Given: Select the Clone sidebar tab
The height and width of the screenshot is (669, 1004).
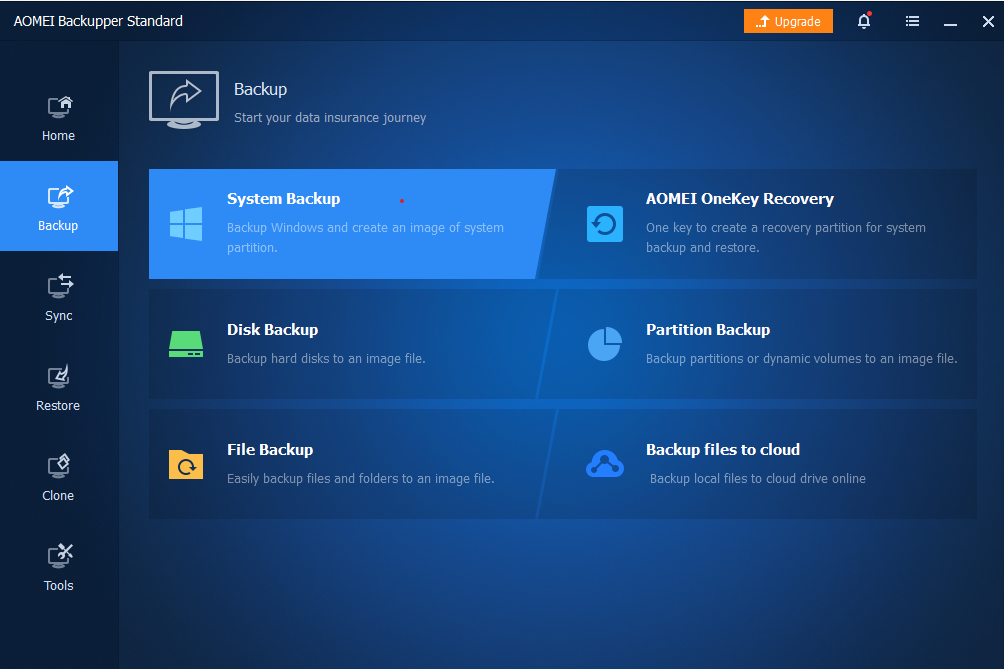Looking at the screenshot, I should click(59, 477).
